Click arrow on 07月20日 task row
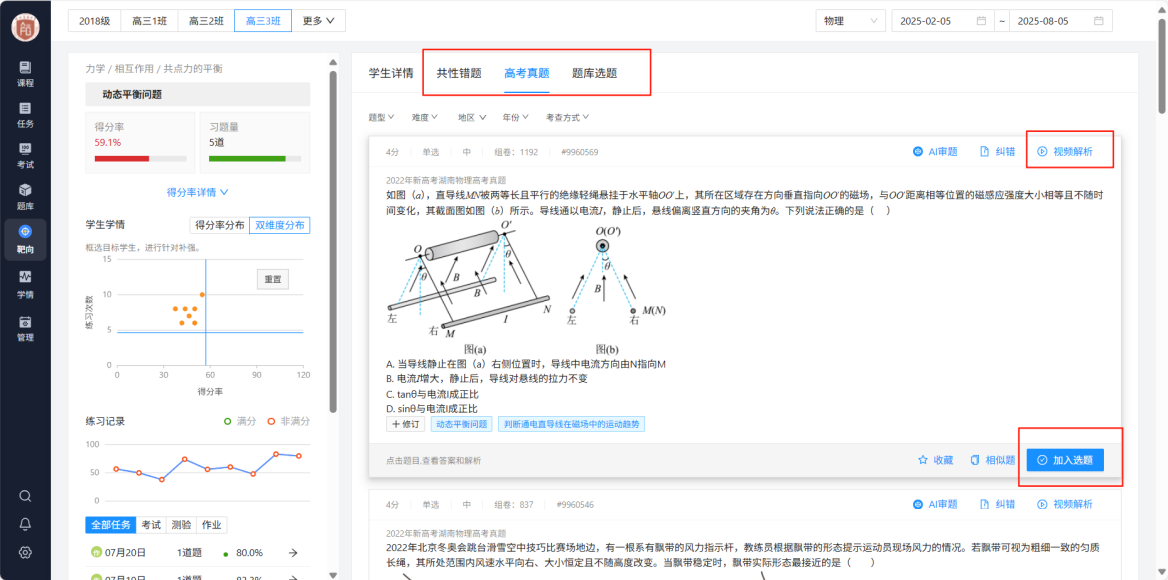 point(293,552)
